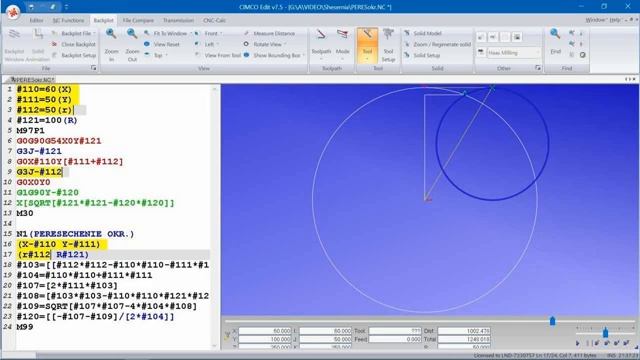This screenshot has width=640, height=360.
Task: Click Zoom / Regenerate solid
Action: 437,44
